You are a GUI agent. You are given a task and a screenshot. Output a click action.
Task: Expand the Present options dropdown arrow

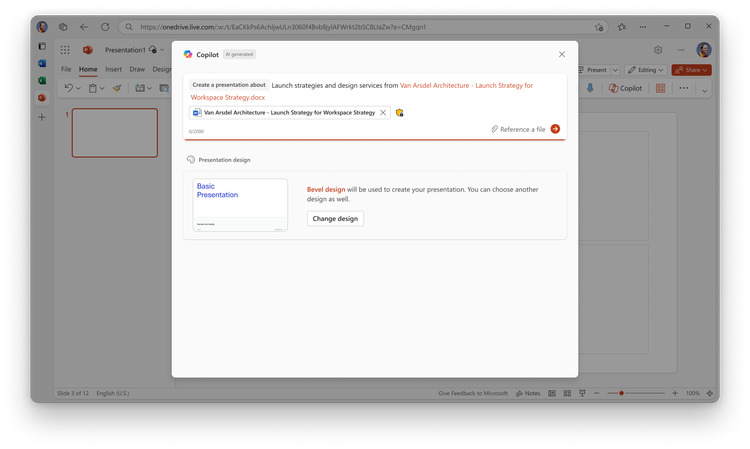[615, 70]
